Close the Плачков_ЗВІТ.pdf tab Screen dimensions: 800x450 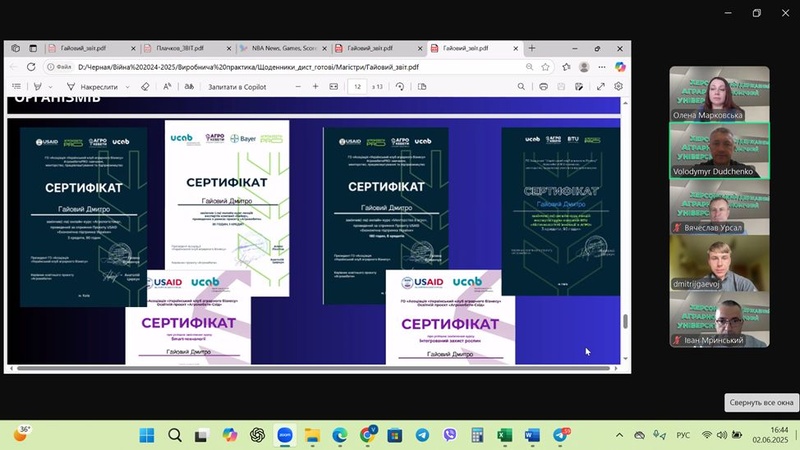pyautogui.click(x=229, y=48)
